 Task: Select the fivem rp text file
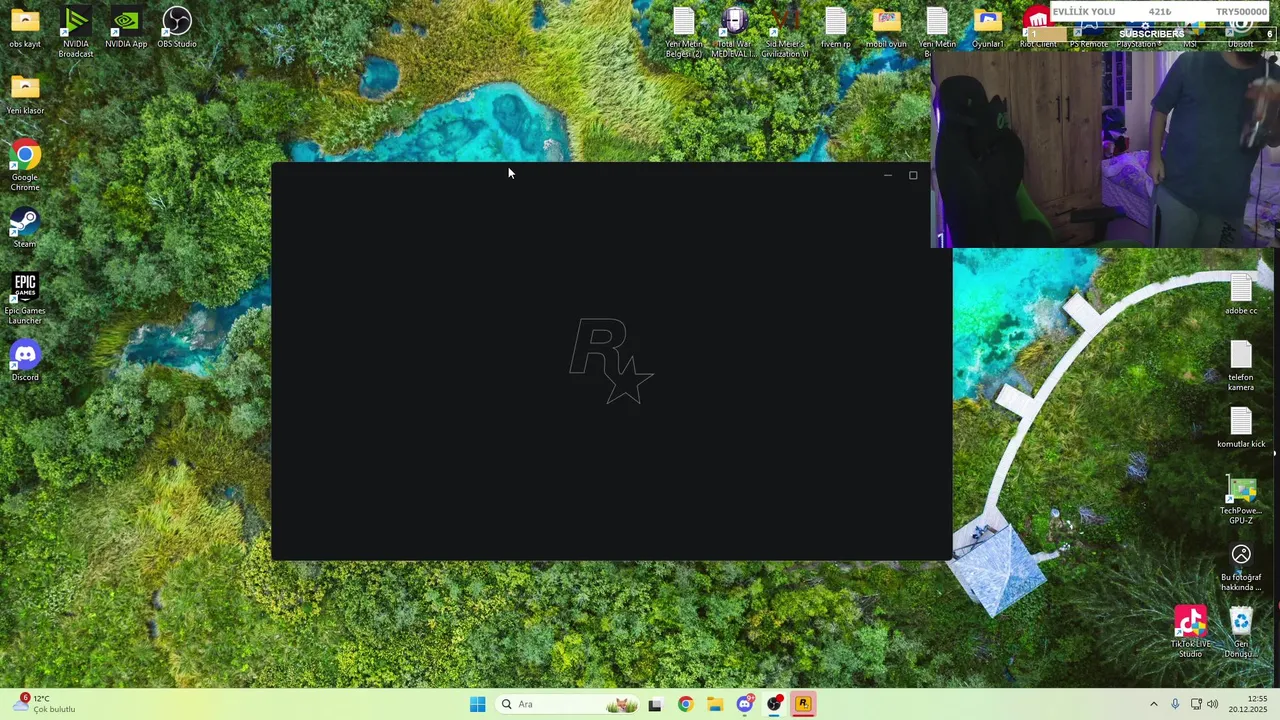coord(836,28)
